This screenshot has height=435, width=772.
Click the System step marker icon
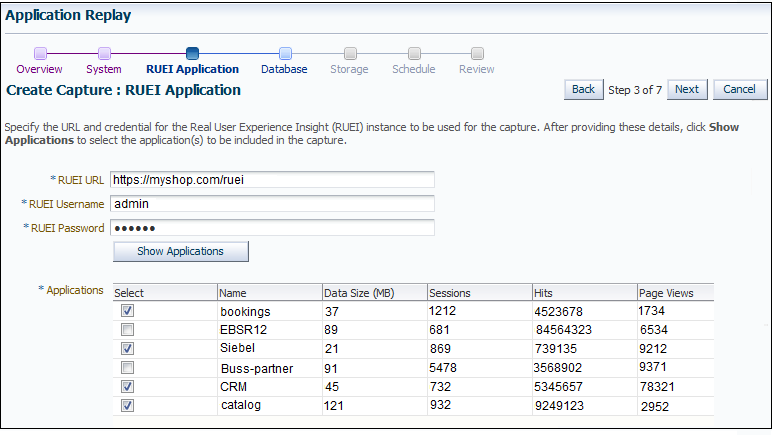tap(104, 53)
